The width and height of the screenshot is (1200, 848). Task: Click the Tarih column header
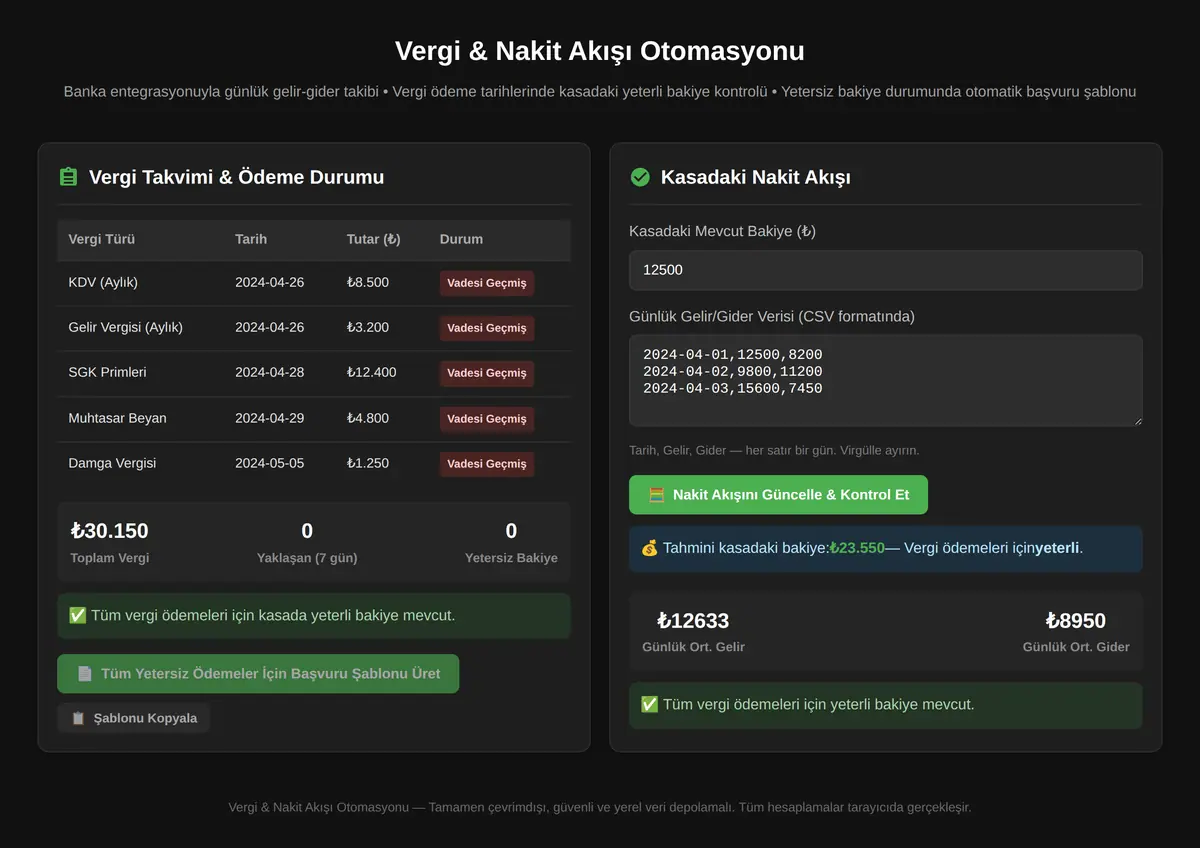pyautogui.click(x=251, y=239)
